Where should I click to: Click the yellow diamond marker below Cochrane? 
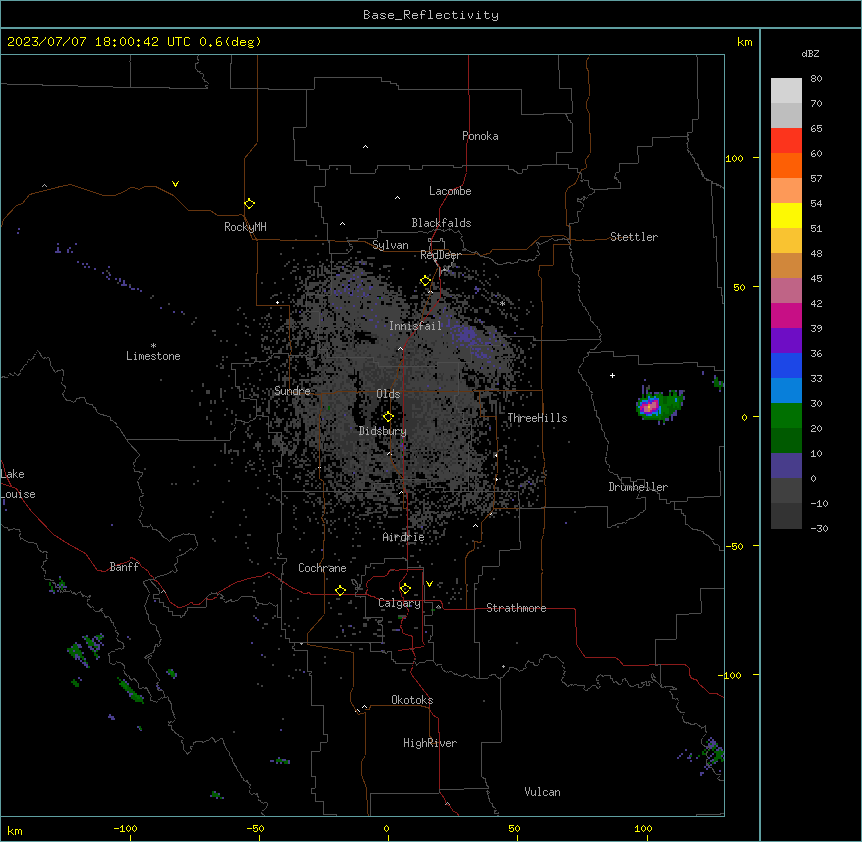340,591
